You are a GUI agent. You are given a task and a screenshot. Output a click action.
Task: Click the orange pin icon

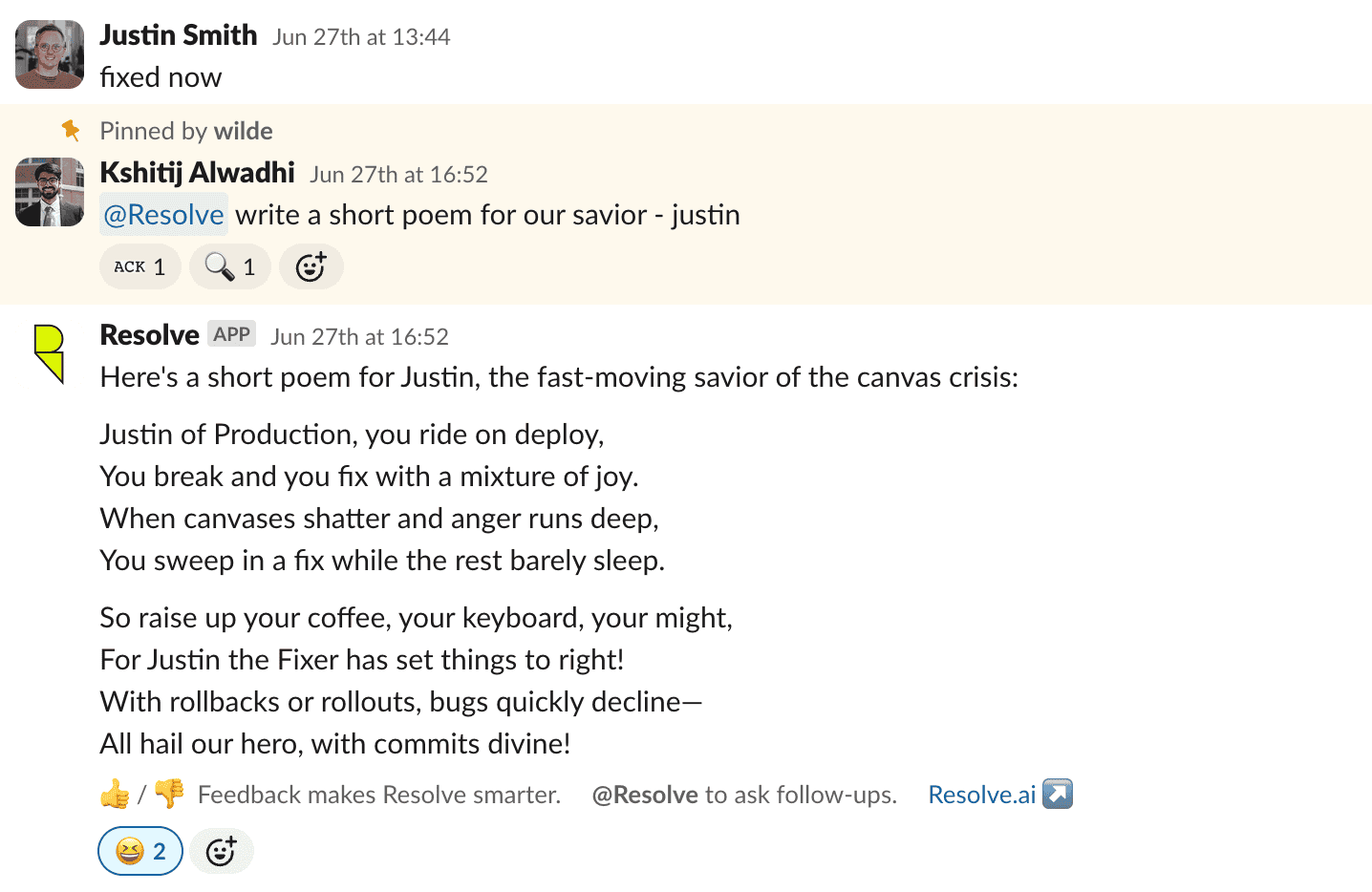(70, 130)
